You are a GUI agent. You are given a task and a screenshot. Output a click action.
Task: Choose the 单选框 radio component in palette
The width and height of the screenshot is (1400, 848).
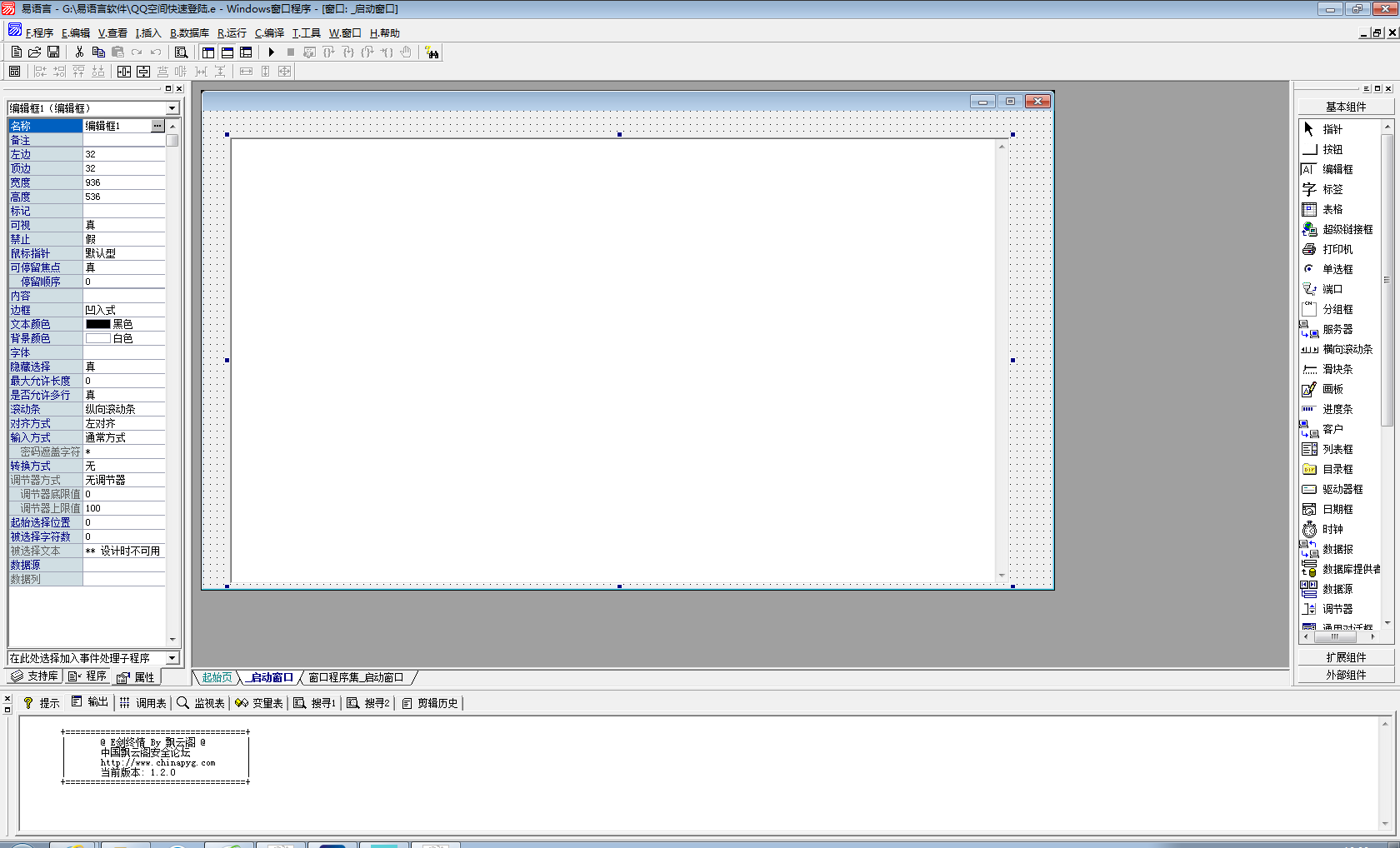1337,270
